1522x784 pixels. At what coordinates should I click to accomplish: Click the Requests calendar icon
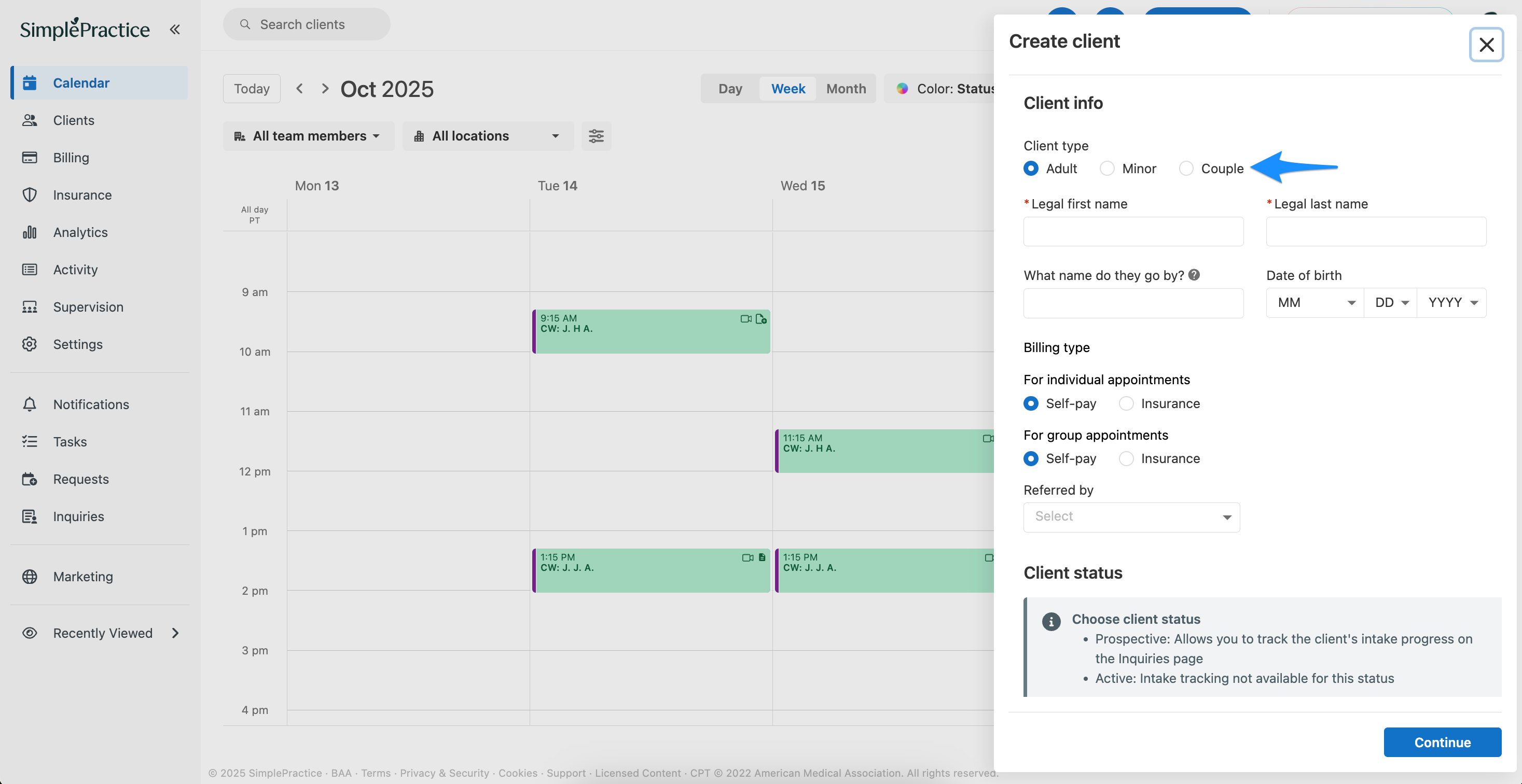[30, 479]
